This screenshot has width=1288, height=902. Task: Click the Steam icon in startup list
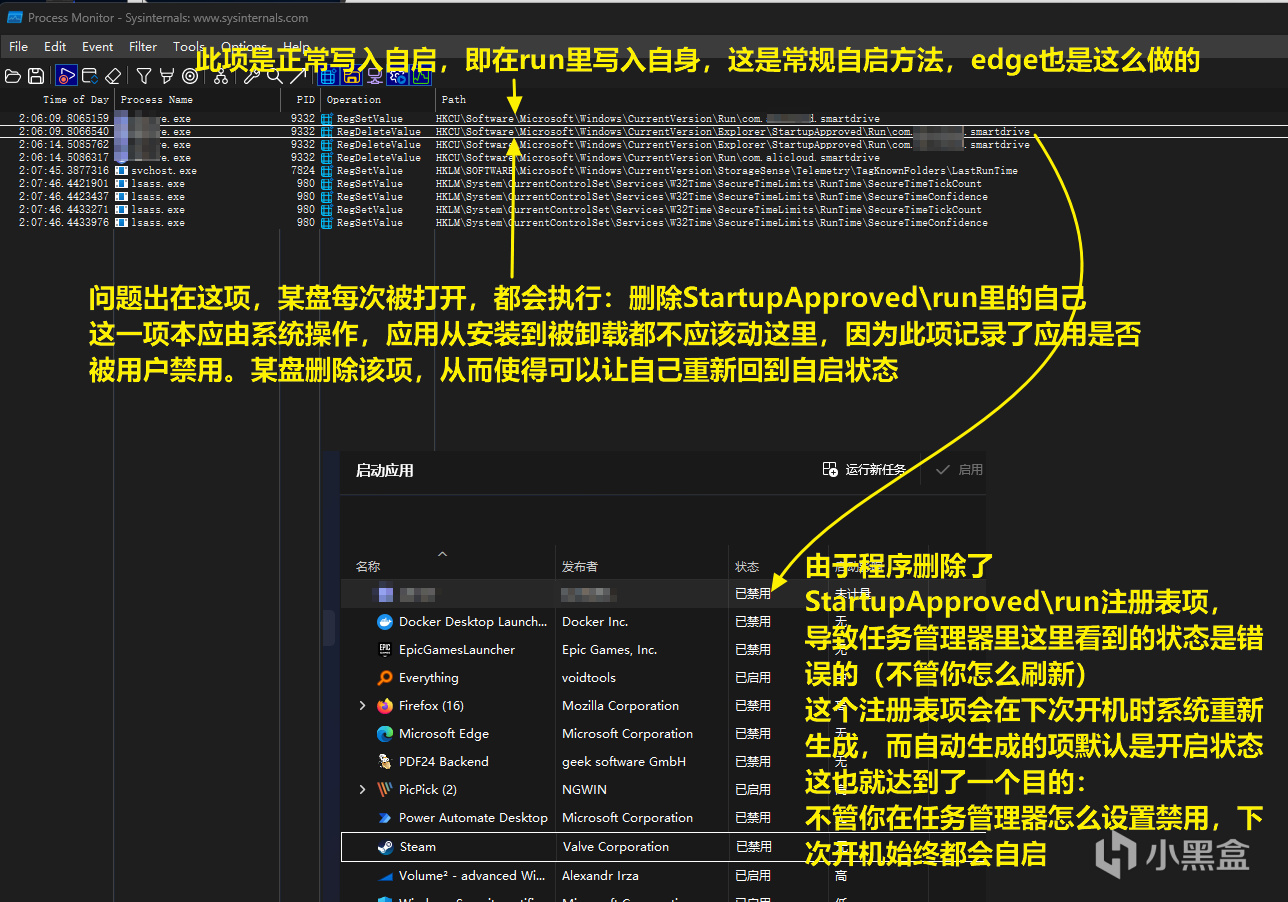pyautogui.click(x=385, y=847)
